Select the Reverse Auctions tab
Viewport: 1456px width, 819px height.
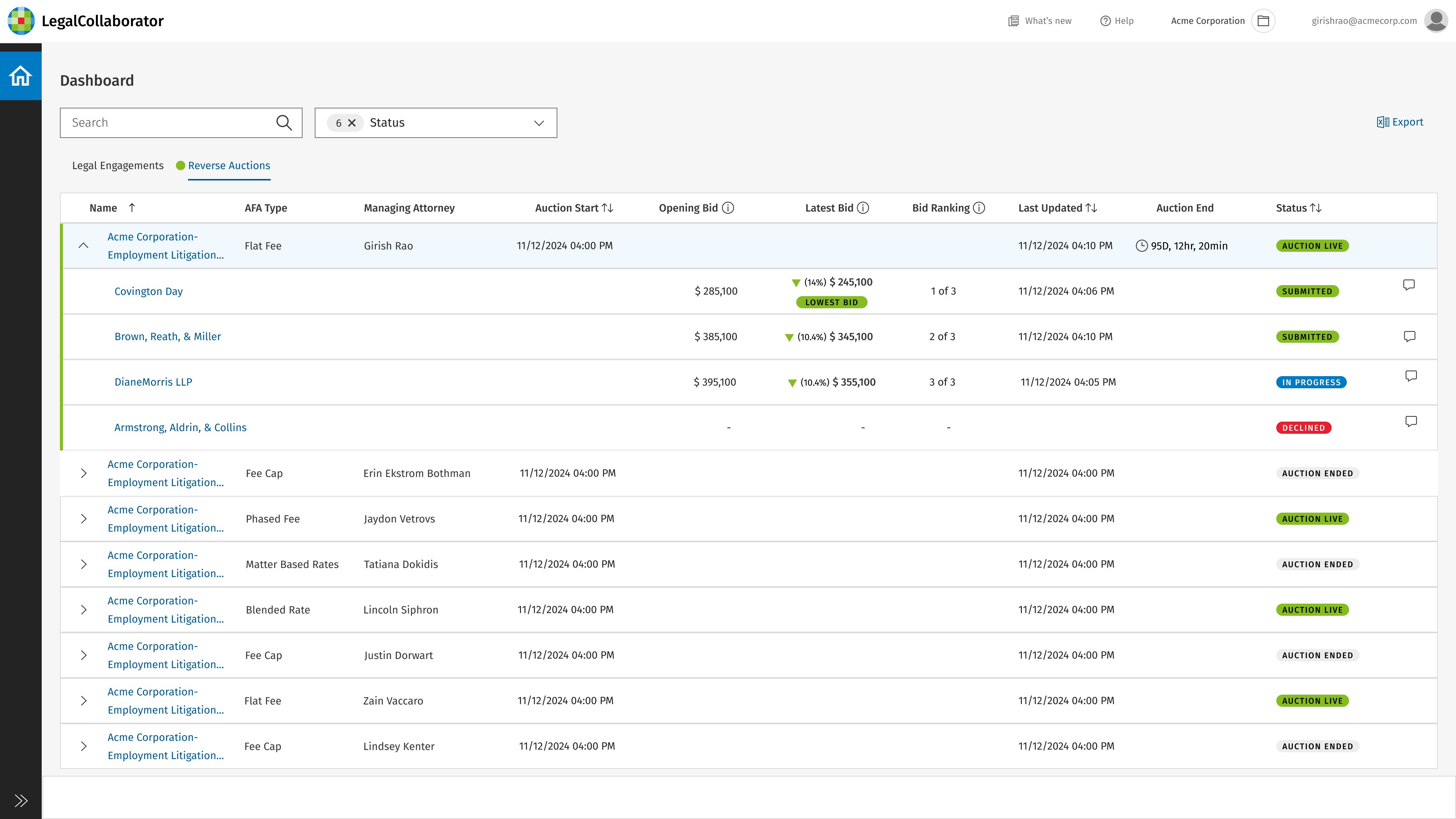(x=229, y=166)
